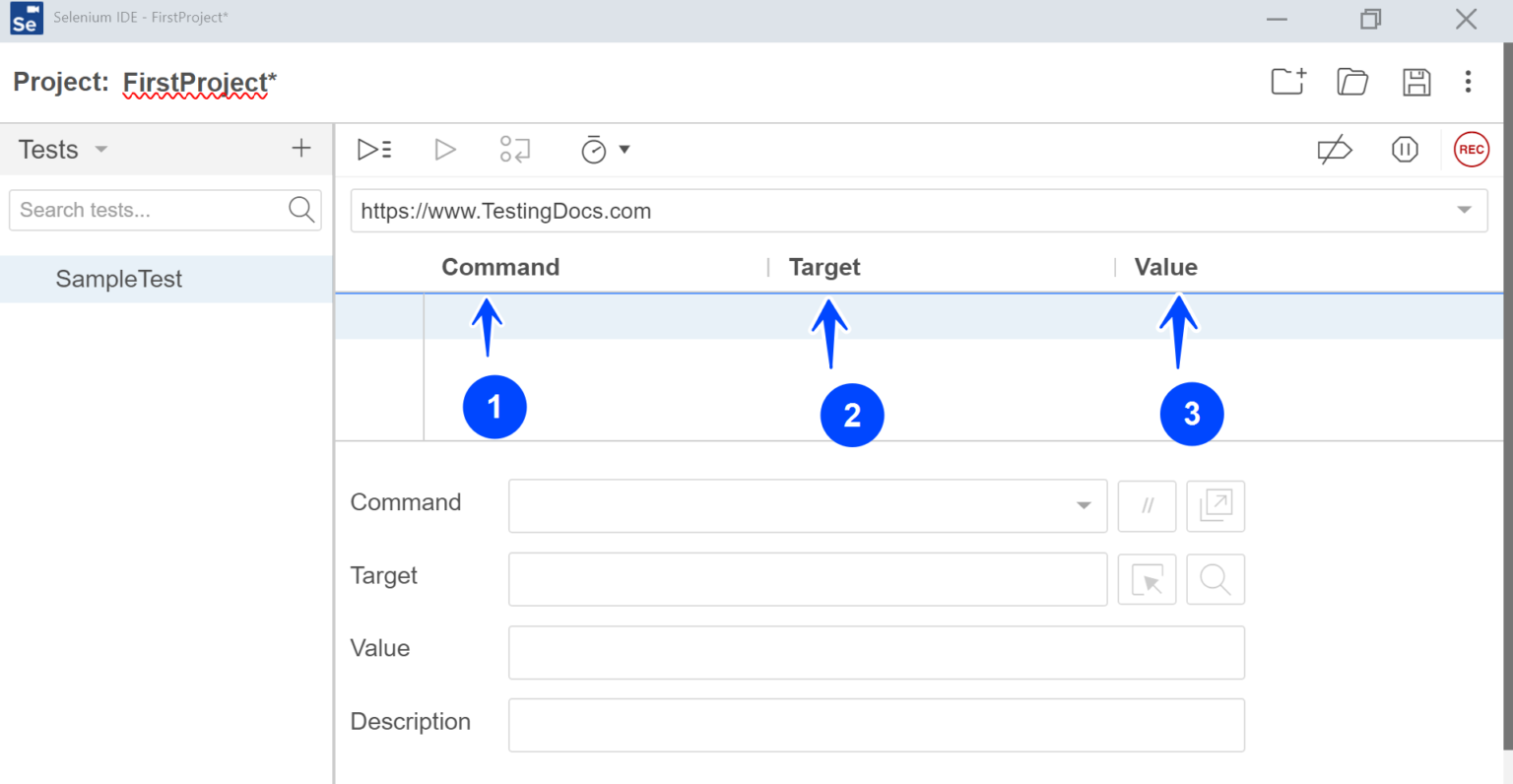1513x784 pixels.
Task: Toggle comment using the // icon
Action: point(1147,505)
